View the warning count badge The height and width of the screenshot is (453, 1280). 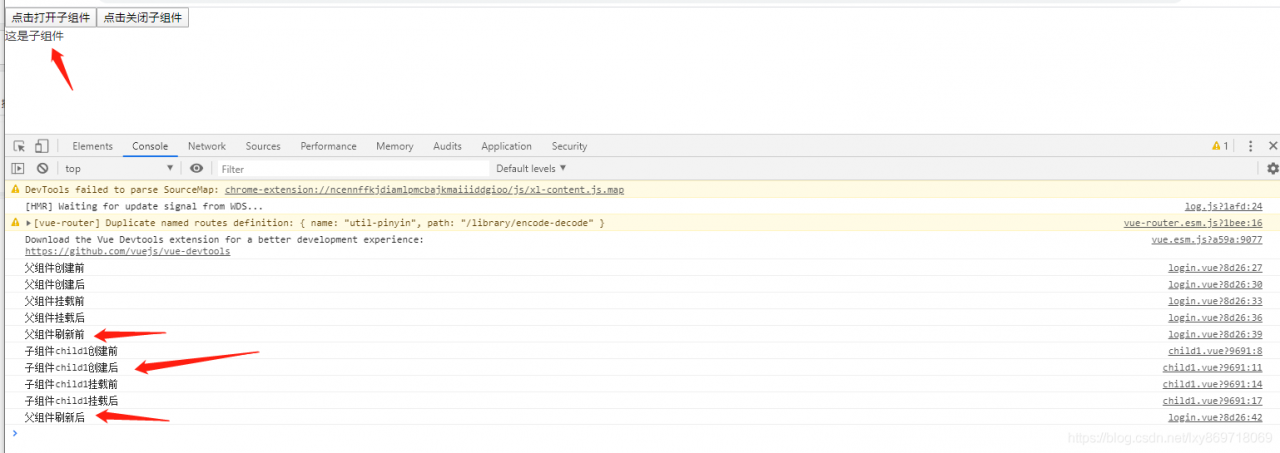(x=1220, y=146)
